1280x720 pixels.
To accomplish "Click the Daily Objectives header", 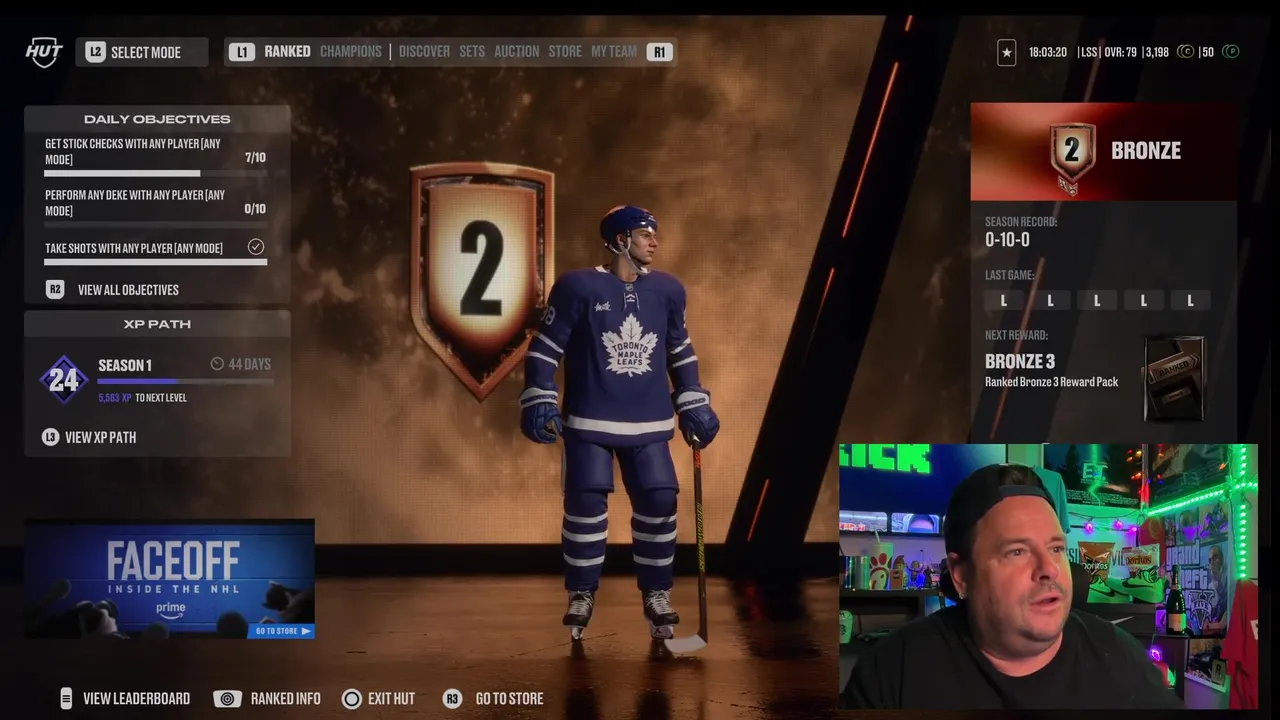I will point(157,119).
